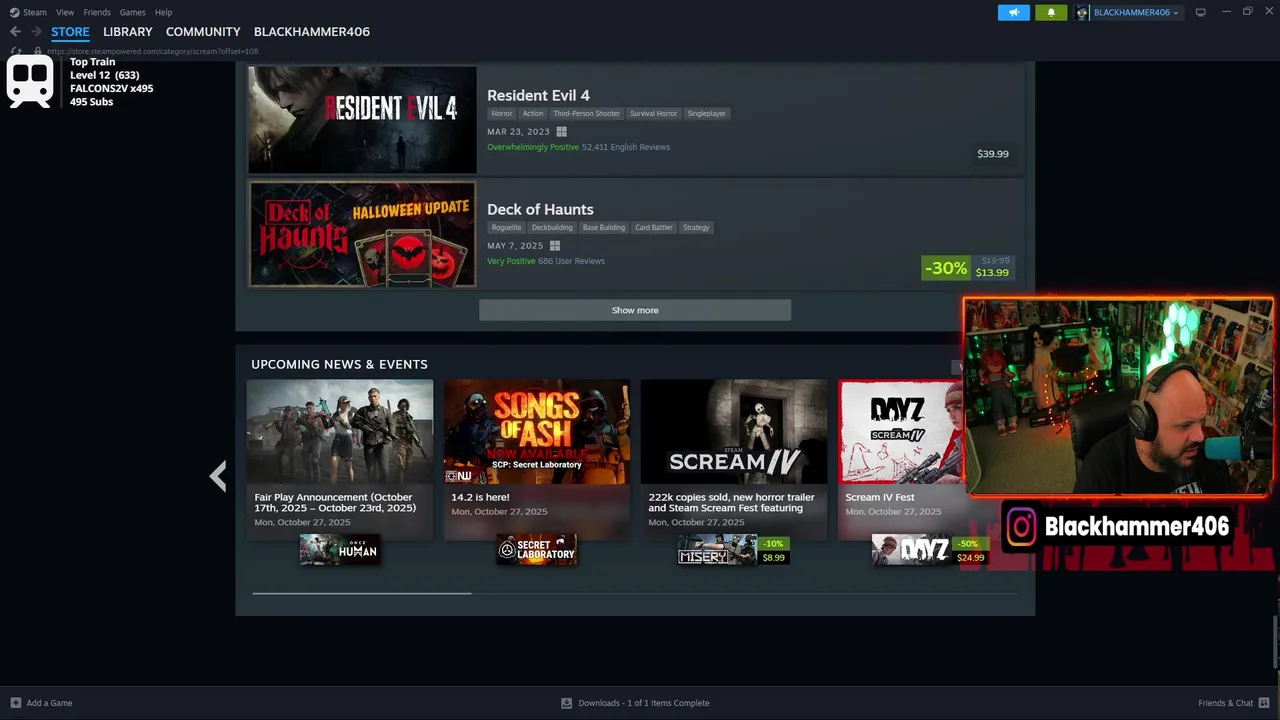The image size is (1280, 720).
Task: Switch to the COMMUNITY tab
Action: coord(203,32)
